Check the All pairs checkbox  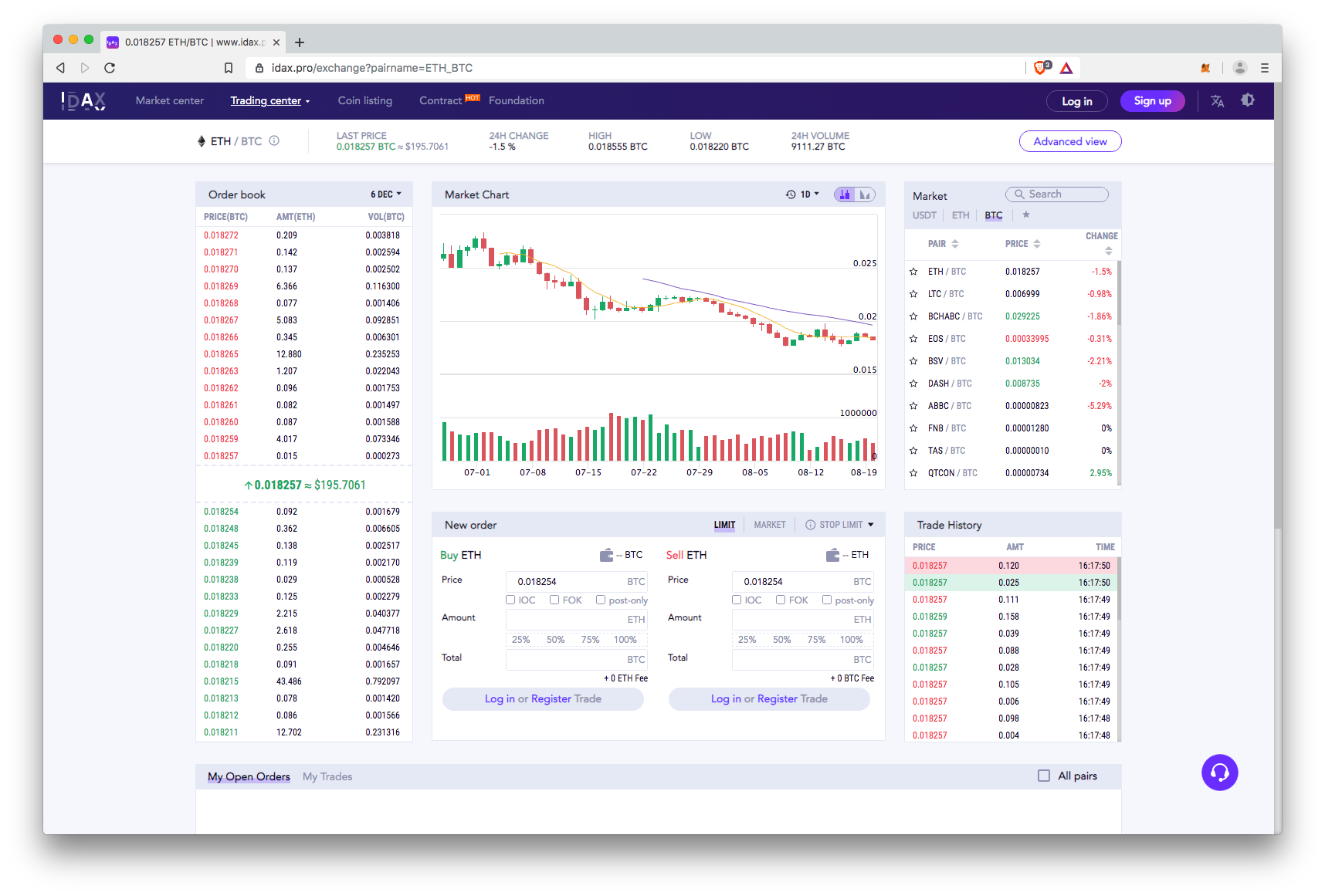click(x=1044, y=776)
